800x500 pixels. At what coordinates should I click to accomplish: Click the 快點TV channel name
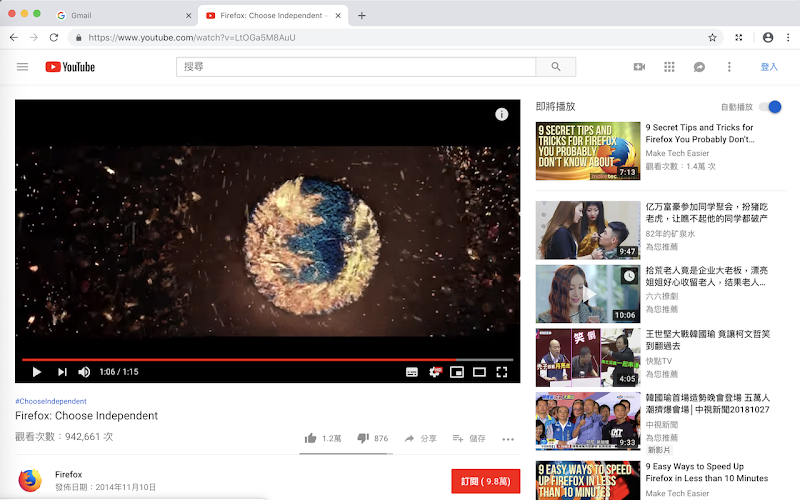coord(659,361)
